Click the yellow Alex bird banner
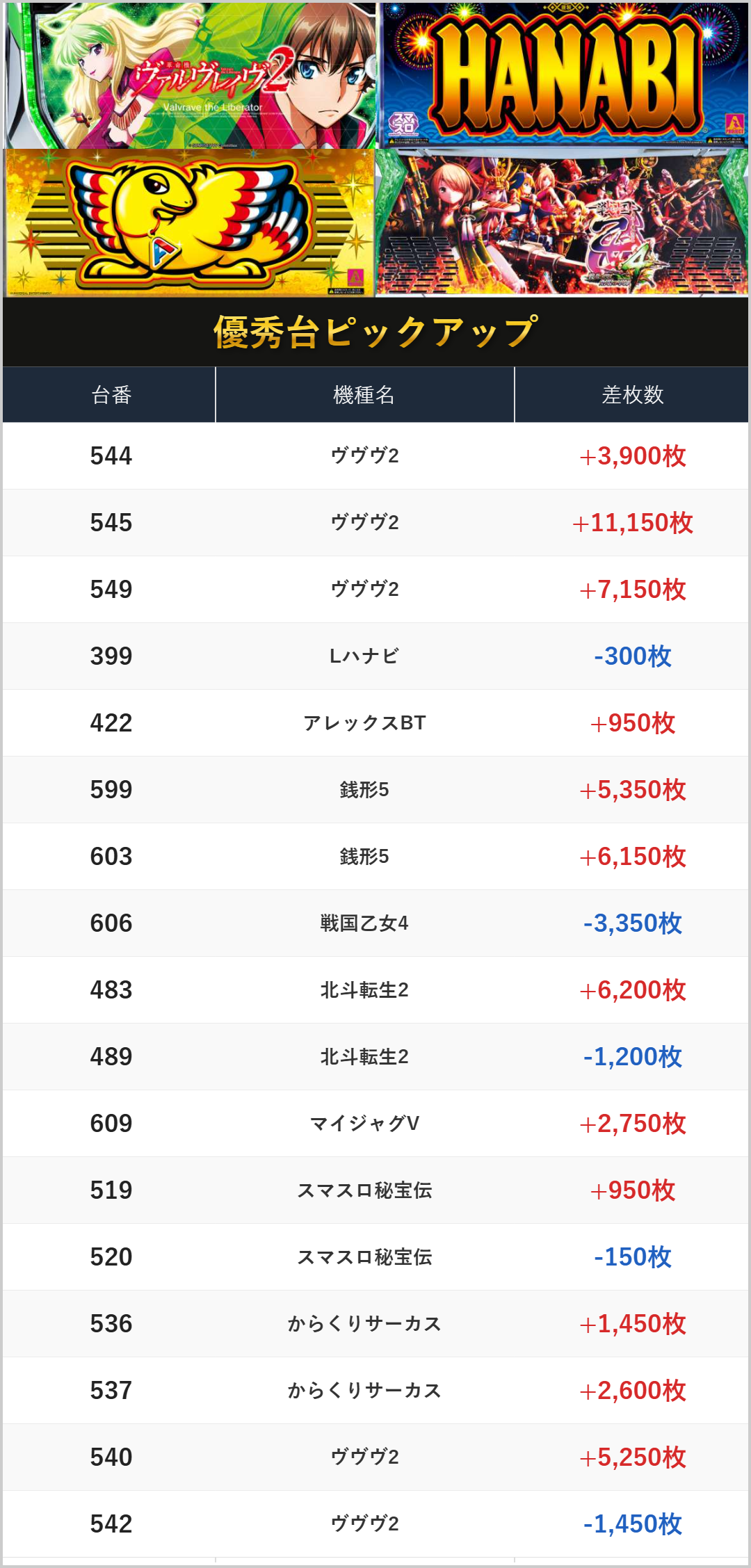 (x=189, y=223)
